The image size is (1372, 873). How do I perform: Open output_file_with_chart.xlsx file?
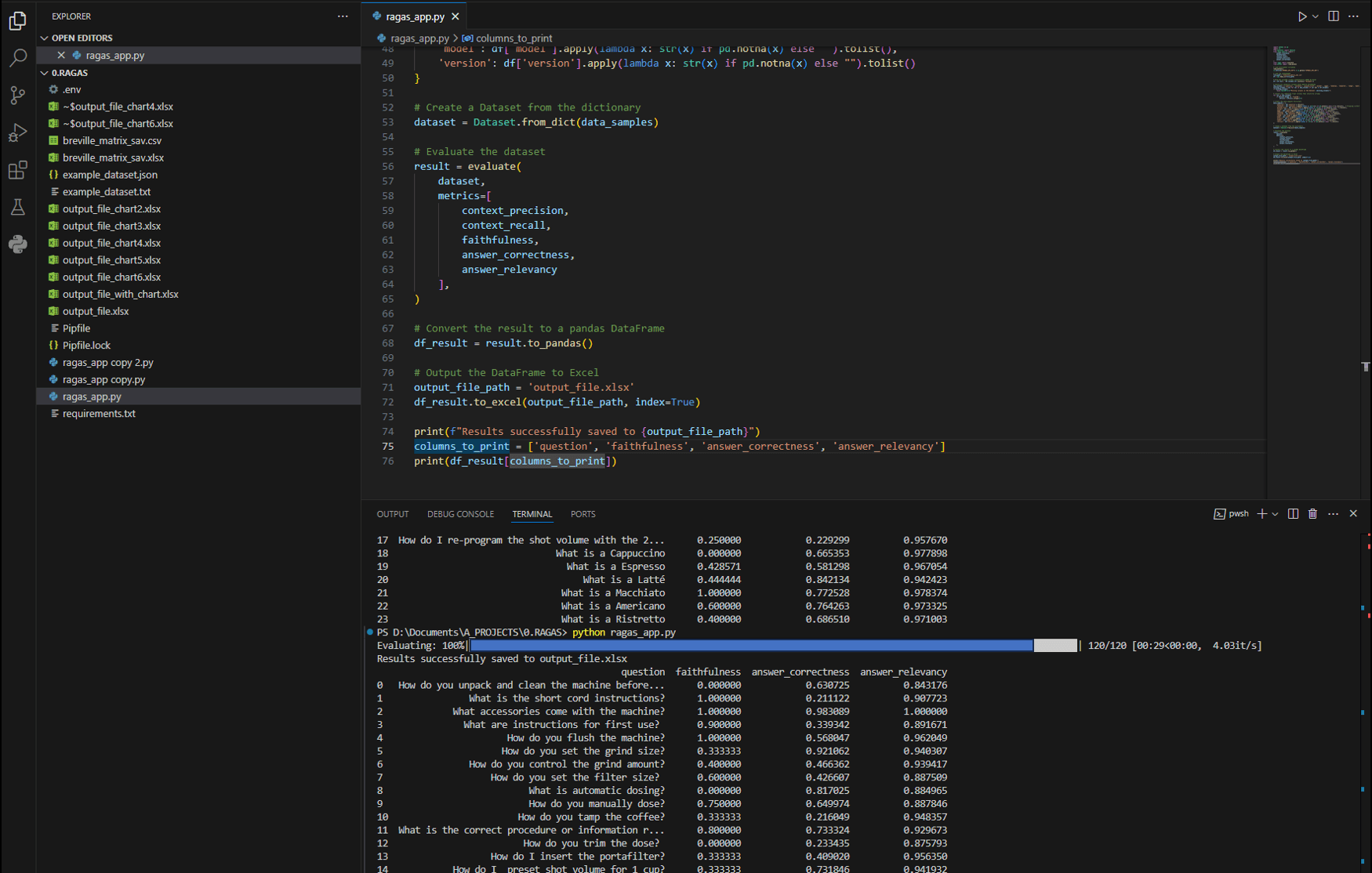[199, 295]
